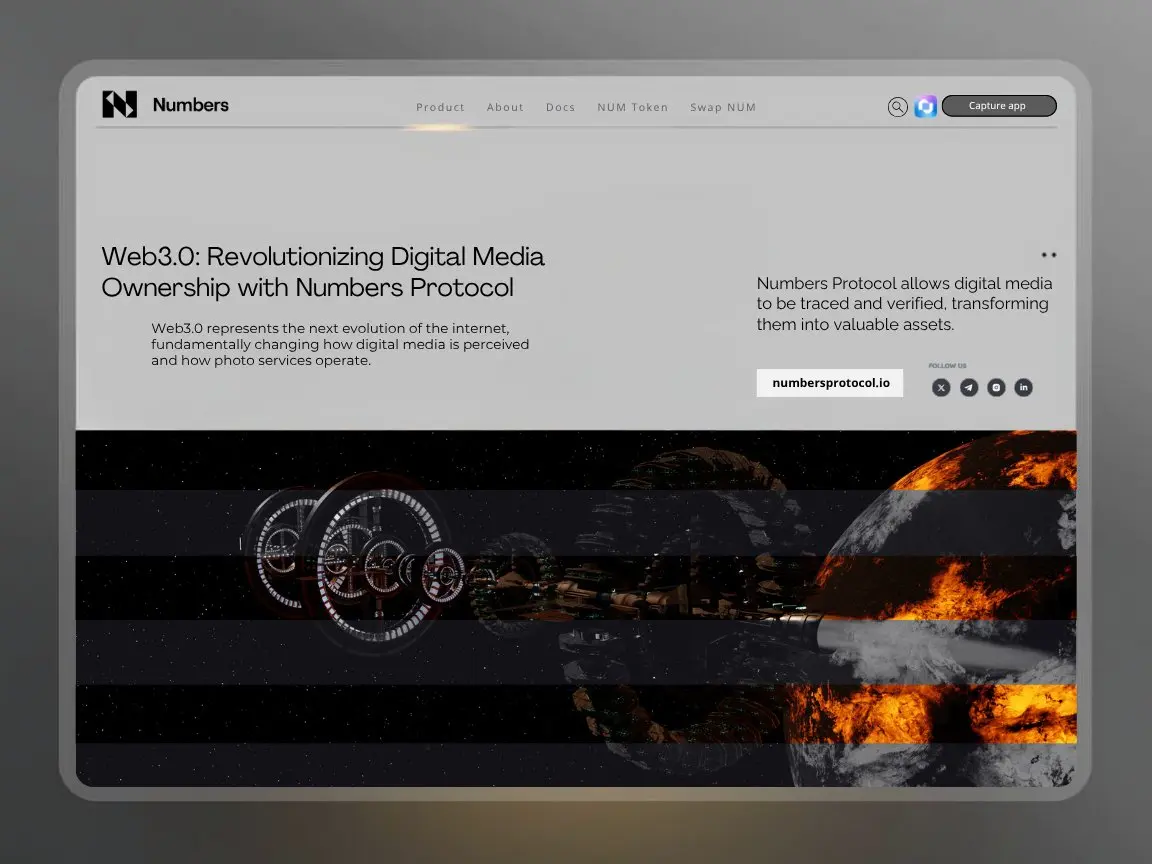Open the Instagram social icon

(996, 387)
